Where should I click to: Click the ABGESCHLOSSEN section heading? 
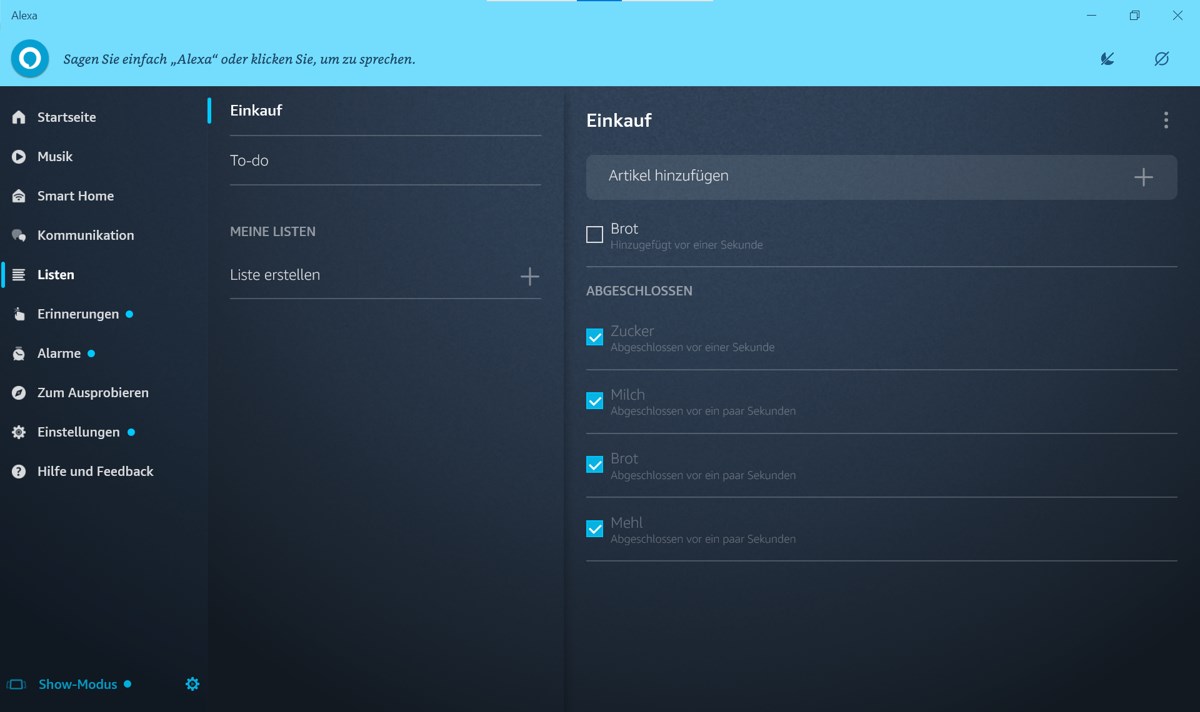(x=639, y=291)
